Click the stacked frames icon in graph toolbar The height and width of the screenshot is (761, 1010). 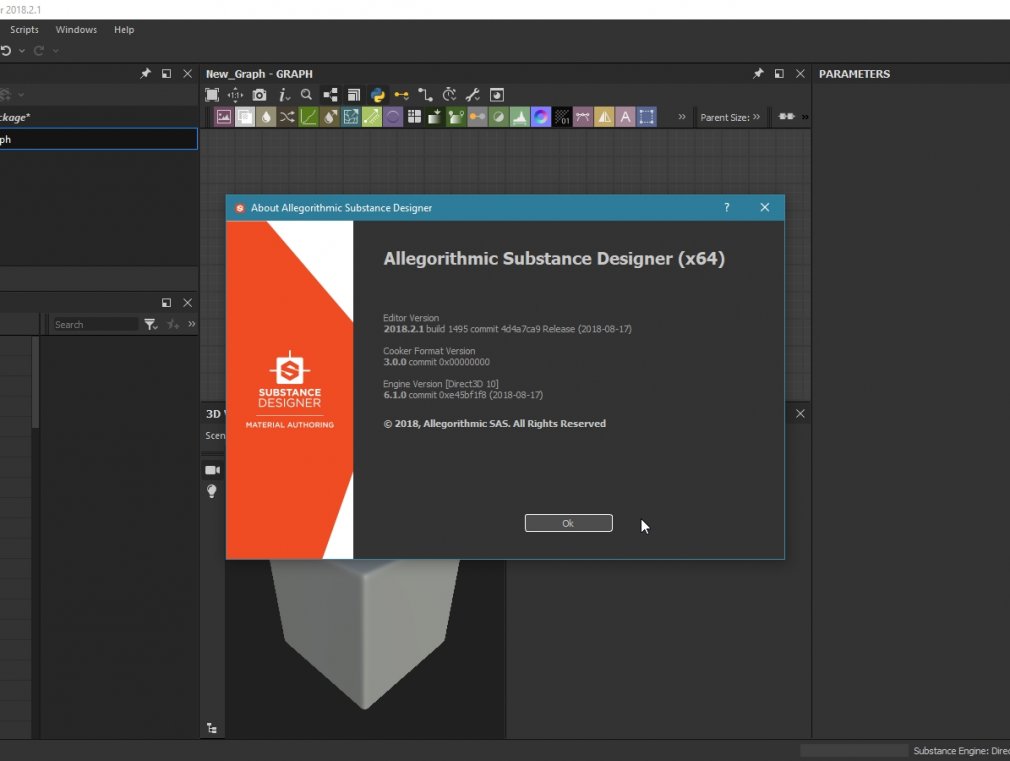(354, 95)
